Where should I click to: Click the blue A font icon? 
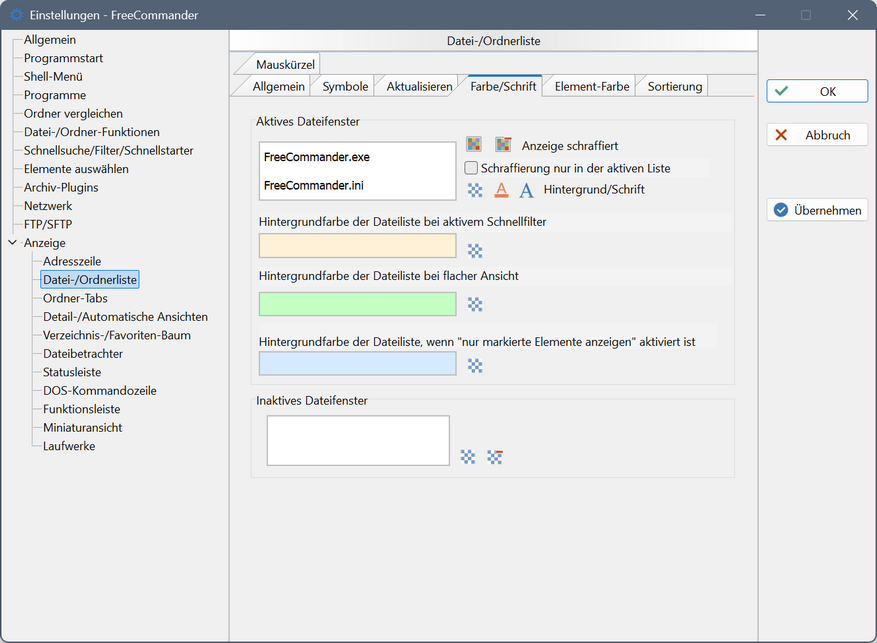[526, 190]
